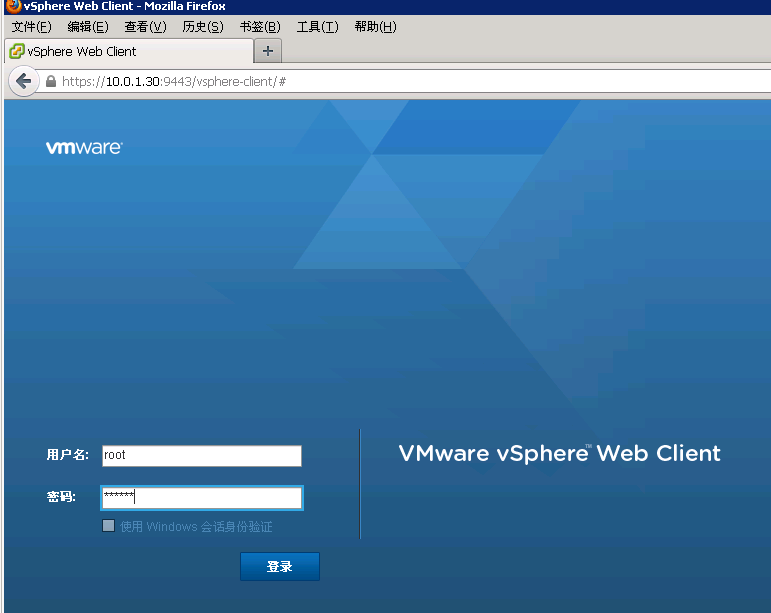The height and width of the screenshot is (613, 771).
Task: Open the 工具(T) menu
Action: click(318, 27)
